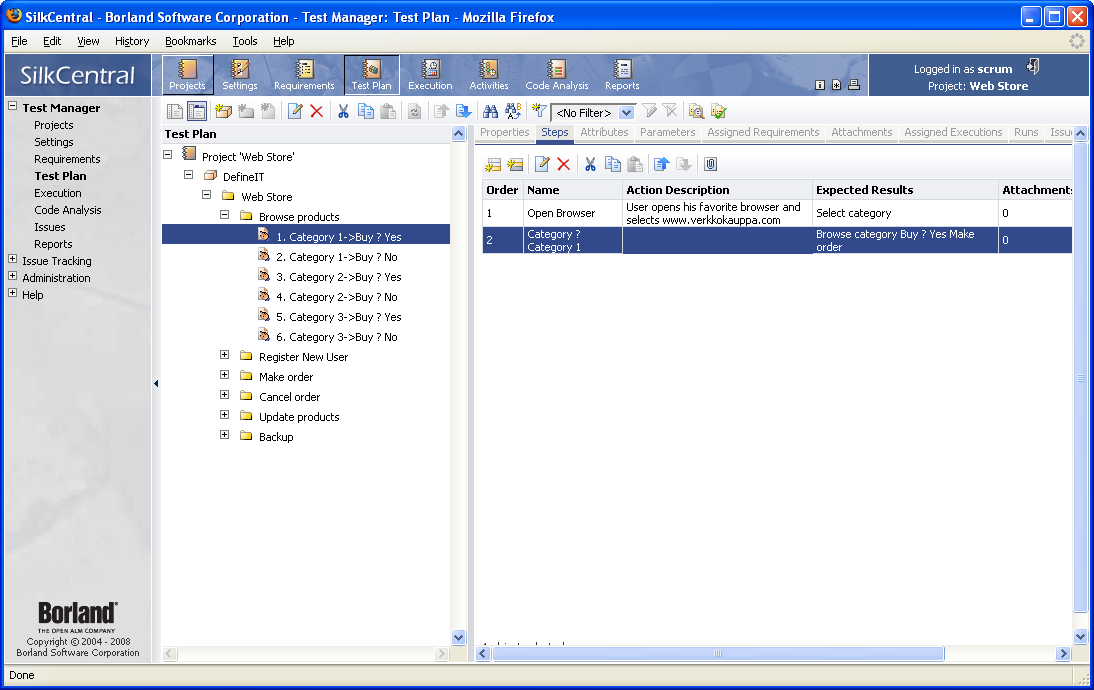1094x690 pixels.
Task: Click the Issues link in the sidebar
Action: point(50,227)
